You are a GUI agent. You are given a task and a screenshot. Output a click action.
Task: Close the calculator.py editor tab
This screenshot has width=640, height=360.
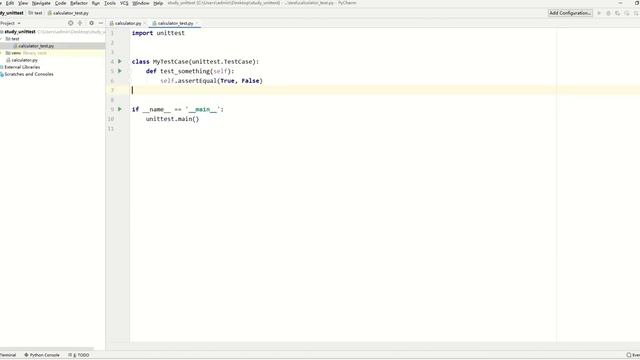click(144, 23)
